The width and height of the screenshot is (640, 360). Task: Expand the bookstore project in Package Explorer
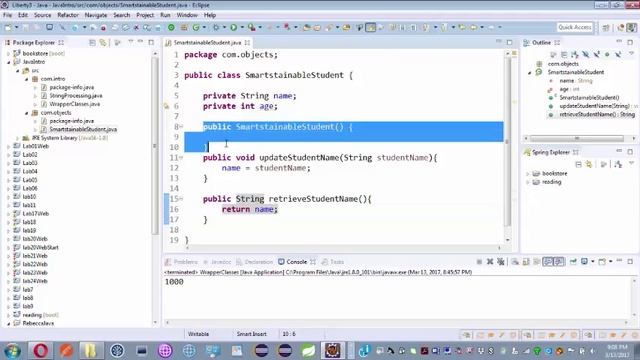tap(9, 53)
